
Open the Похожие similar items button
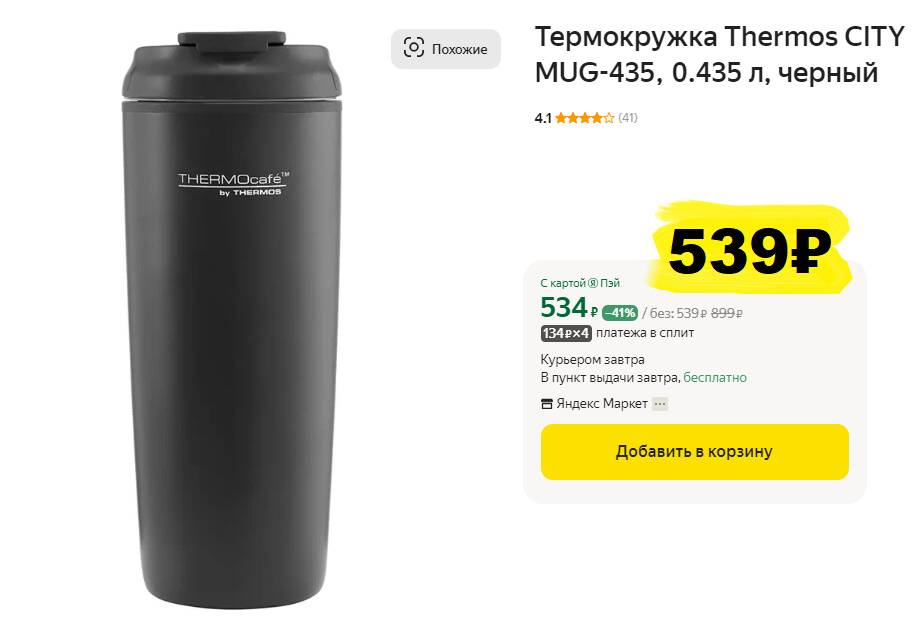point(446,49)
